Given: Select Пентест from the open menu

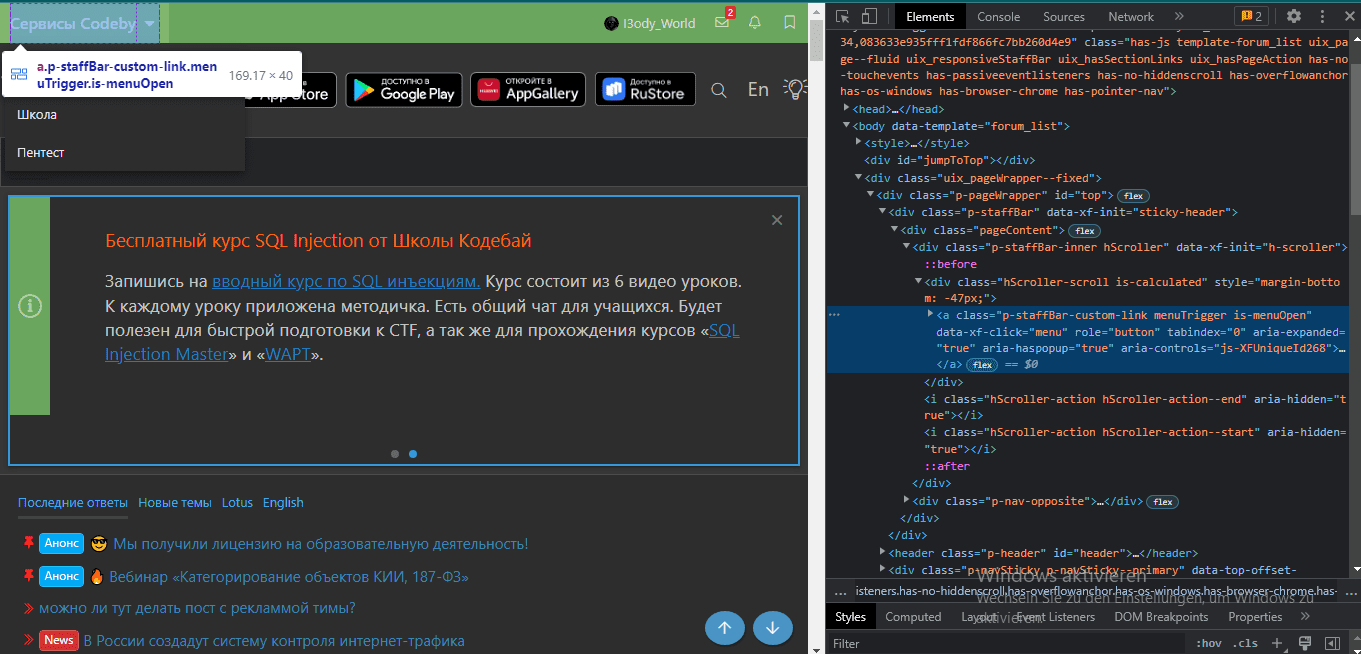Looking at the screenshot, I should click(41, 152).
